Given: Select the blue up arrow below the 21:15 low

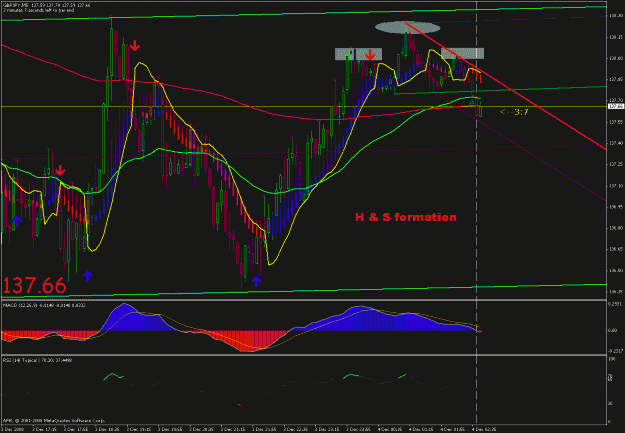Looking at the screenshot, I should pyautogui.click(x=256, y=281).
